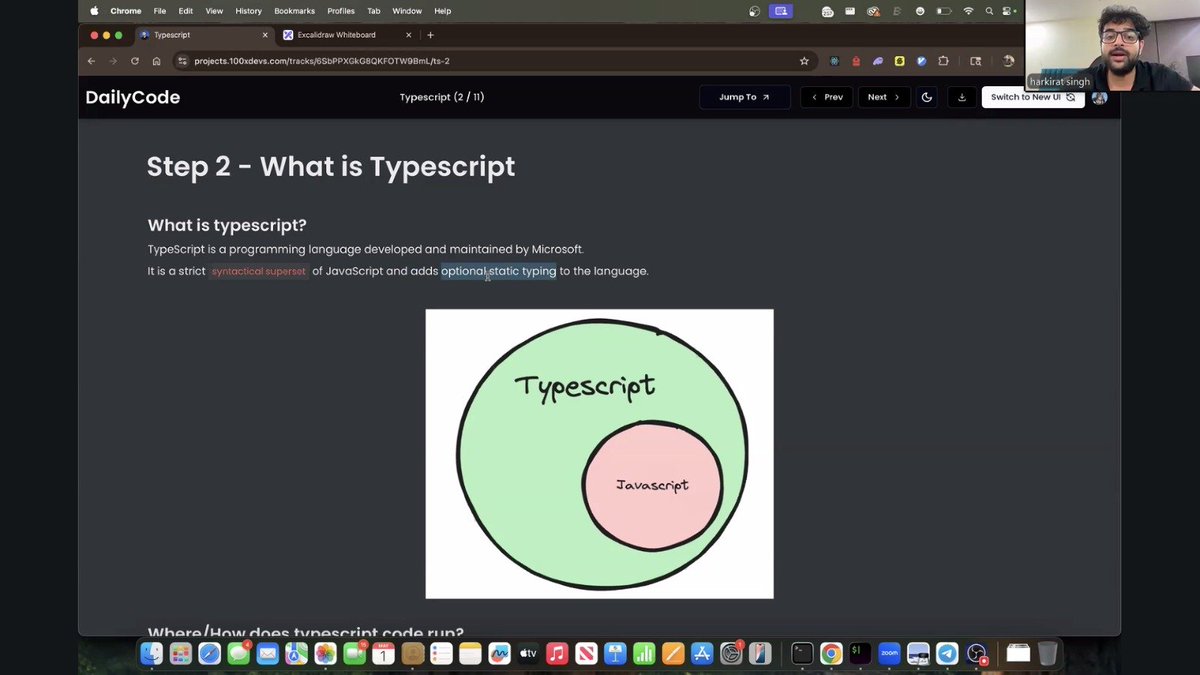Open Trash in the Dock
Screen dimensions: 1200x675
pos(1047,653)
